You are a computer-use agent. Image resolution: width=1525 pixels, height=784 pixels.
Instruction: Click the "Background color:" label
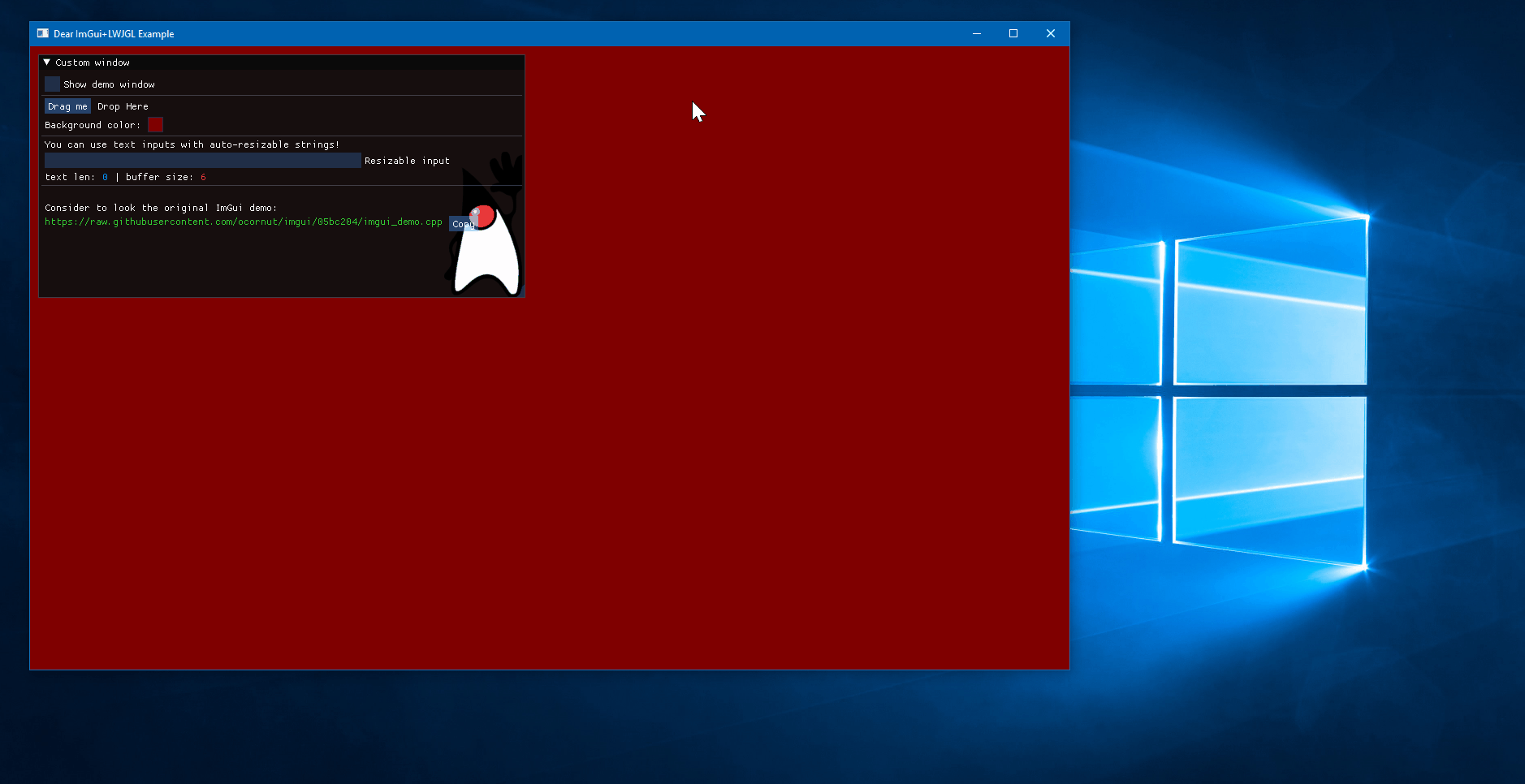click(x=93, y=125)
